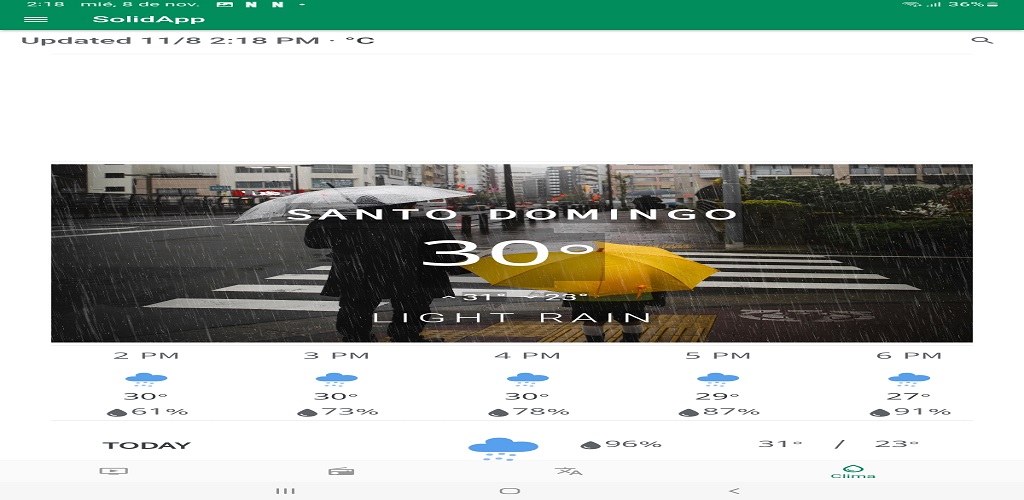Open the hamburger navigation menu
The height and width of the screenshot is (500, 1024).
click(x=36, y=20)
